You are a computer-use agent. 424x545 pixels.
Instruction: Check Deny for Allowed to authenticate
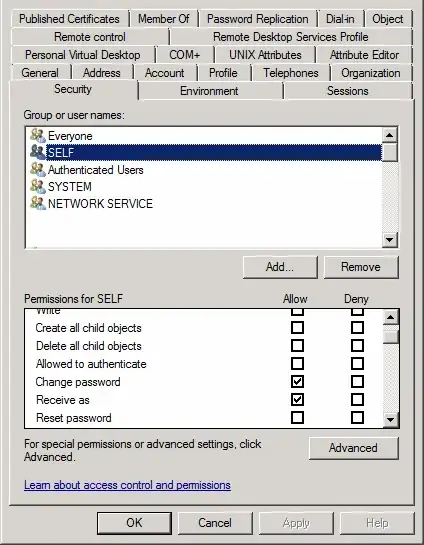(357, 364)
